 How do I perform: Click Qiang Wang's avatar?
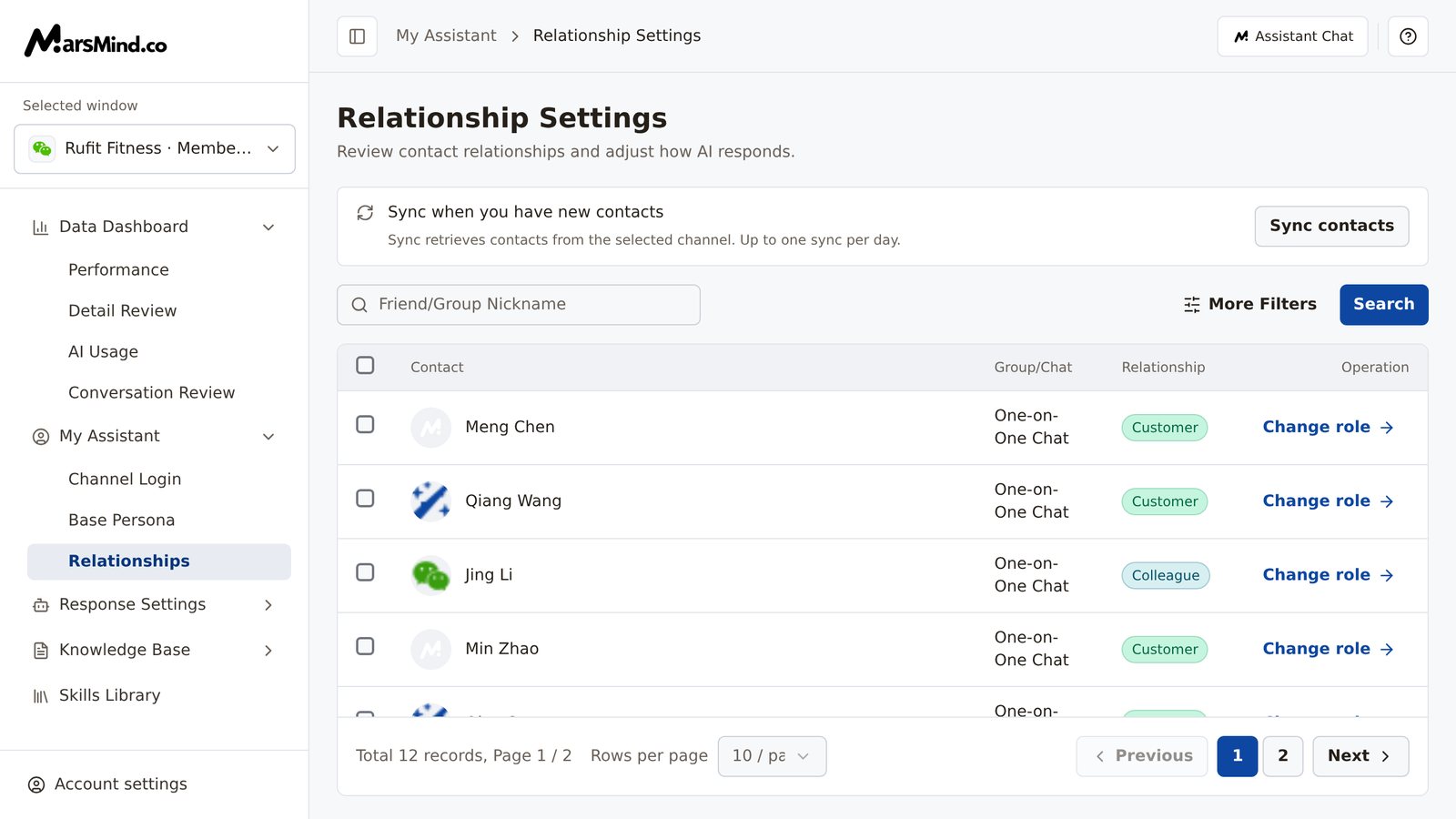(x=430, y=501)
